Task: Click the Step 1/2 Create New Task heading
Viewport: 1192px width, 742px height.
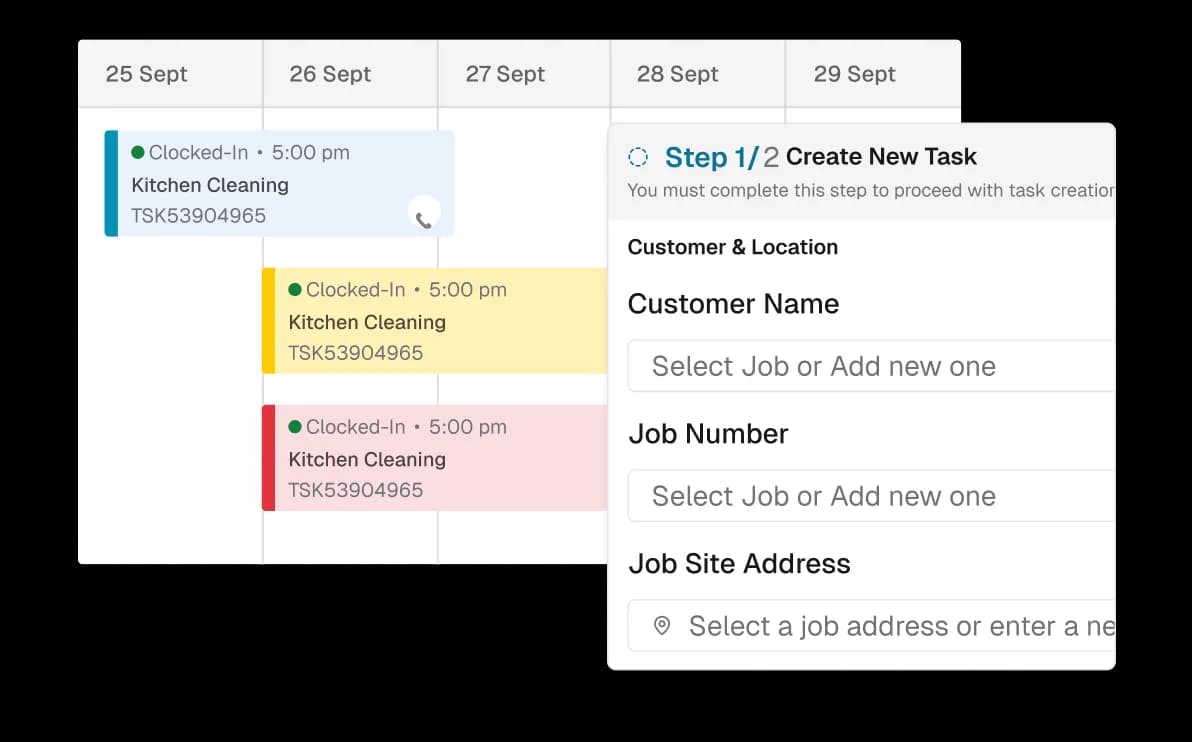Action: 820,157
